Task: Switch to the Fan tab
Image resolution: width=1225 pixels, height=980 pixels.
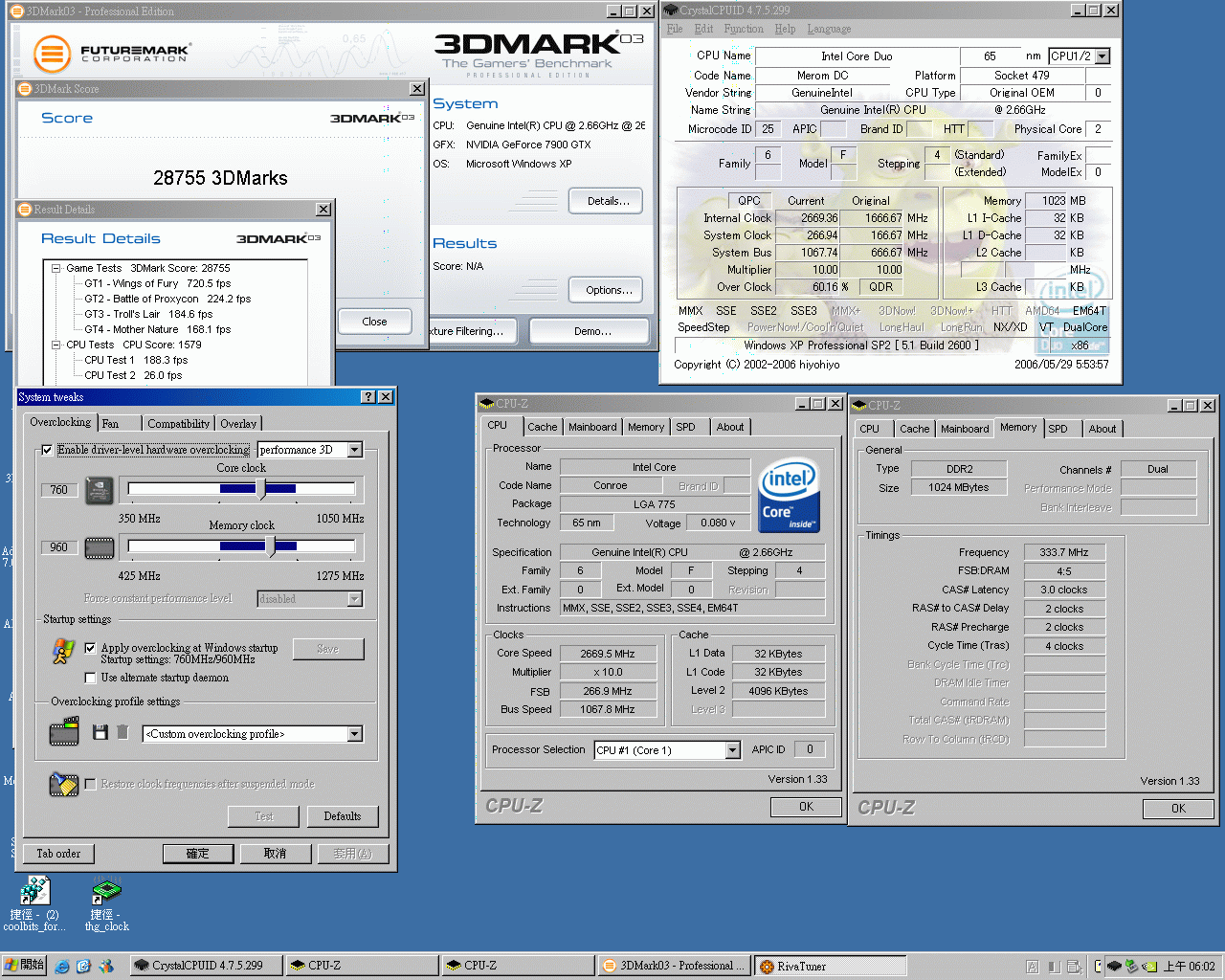Action: [x=111, y=423]
